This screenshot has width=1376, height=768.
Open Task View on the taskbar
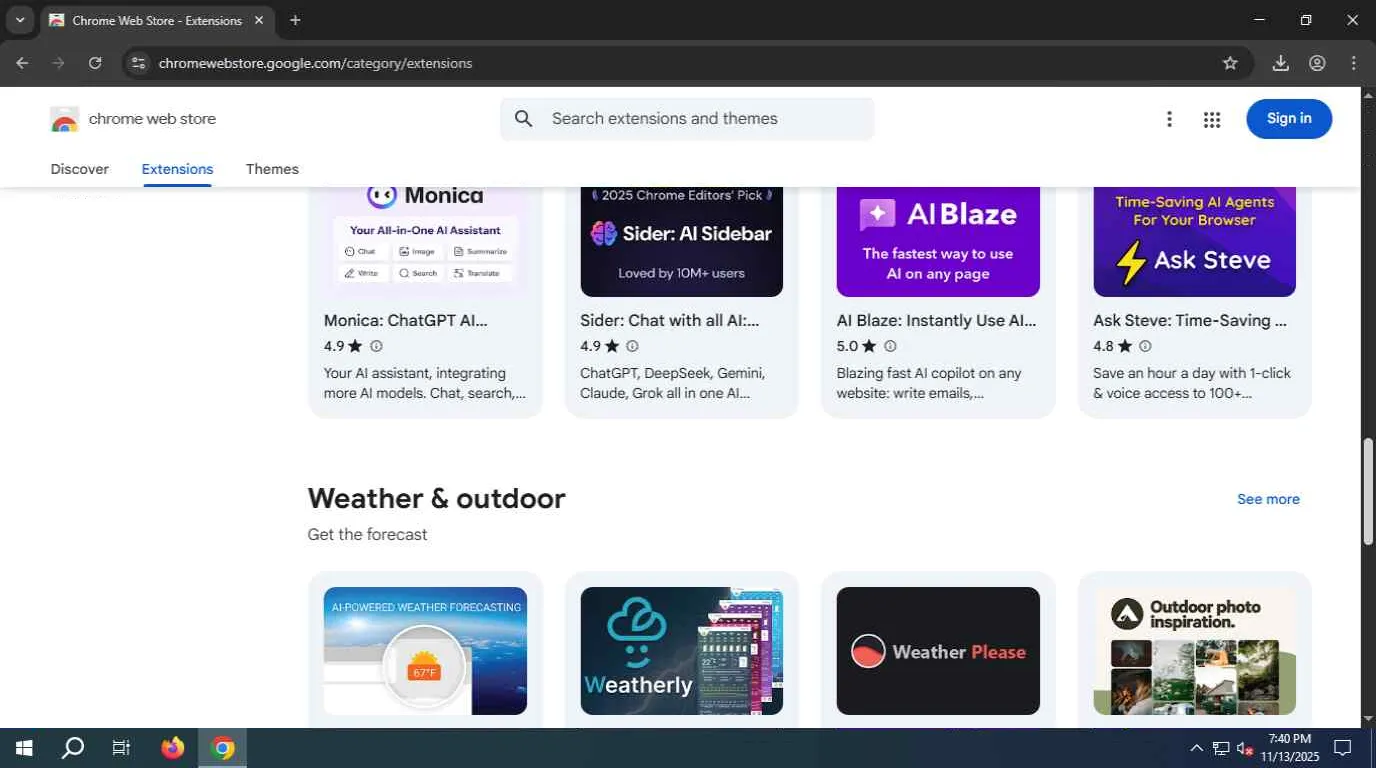coord(121,748)
